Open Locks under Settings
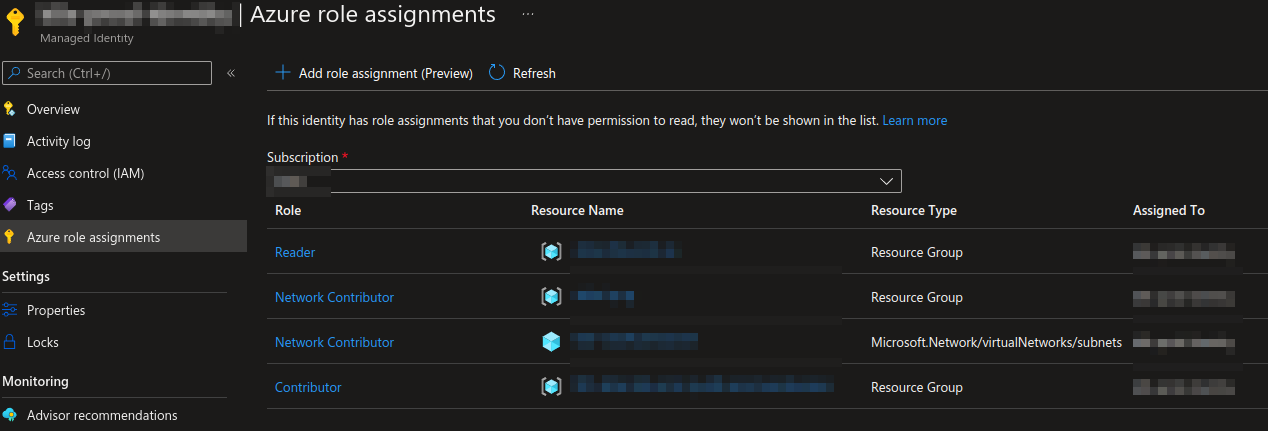The width and height of the screenshot is (1268, 431). tap(43, 342)
